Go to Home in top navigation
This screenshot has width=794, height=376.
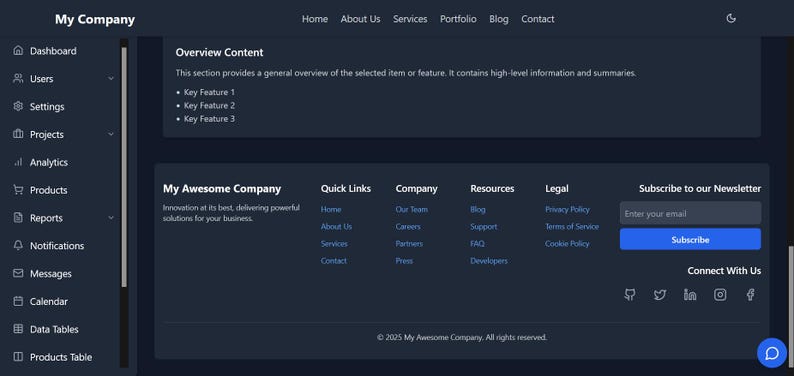(315, 19)
